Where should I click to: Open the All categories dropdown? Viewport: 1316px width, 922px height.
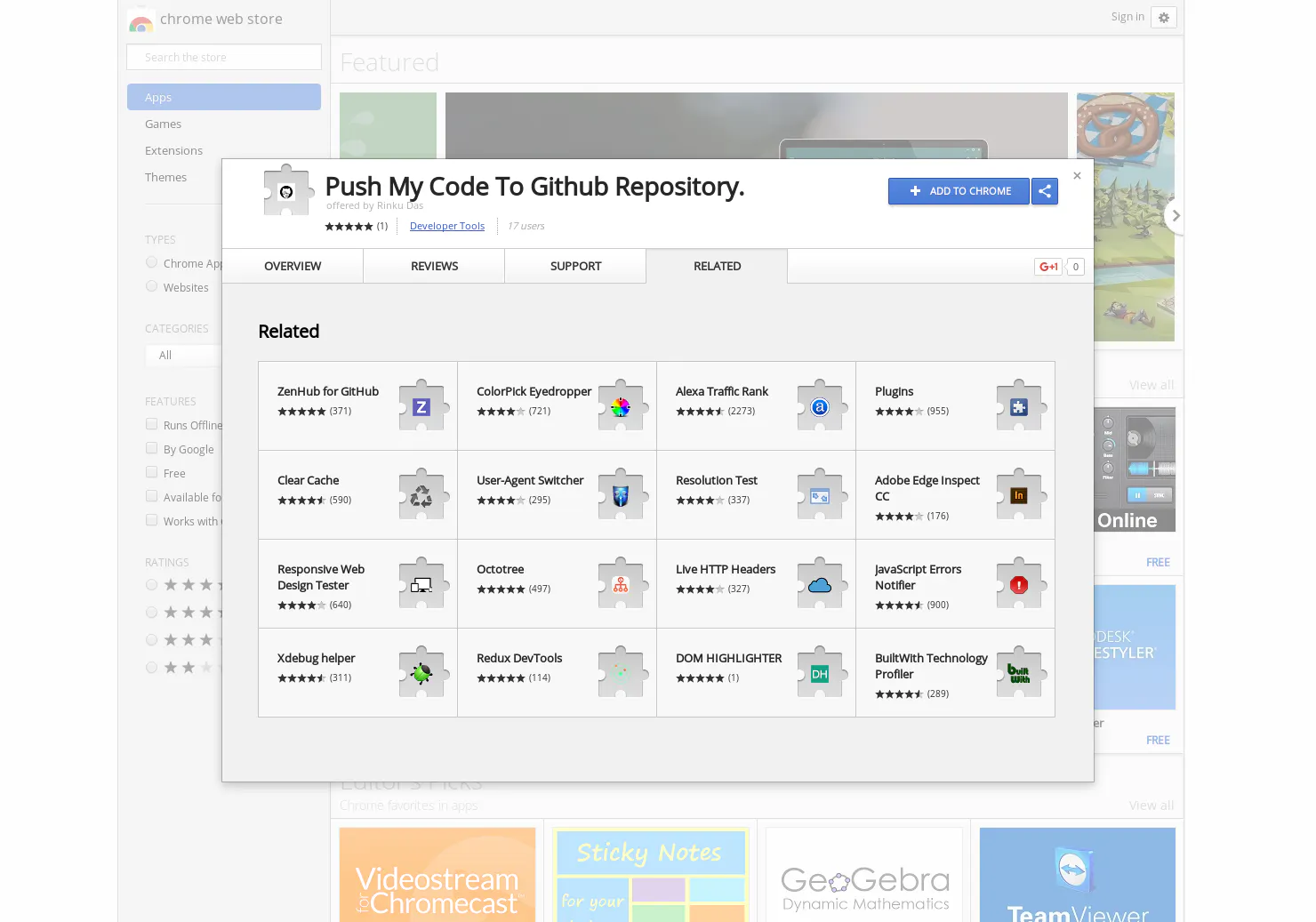(183, 356)
